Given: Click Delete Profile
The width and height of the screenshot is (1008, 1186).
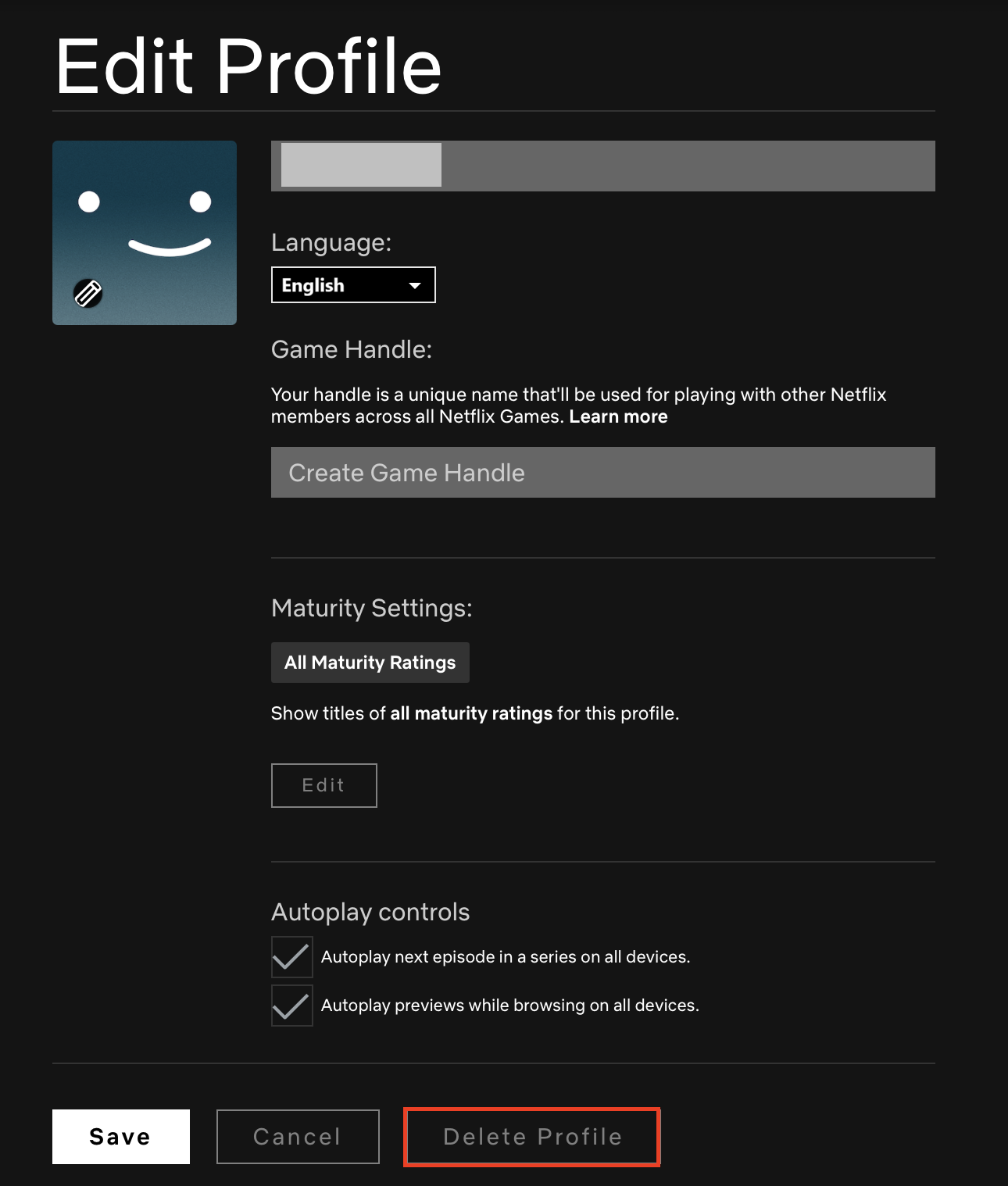Looking at the screenshot, I should [x=531, y=1137].
